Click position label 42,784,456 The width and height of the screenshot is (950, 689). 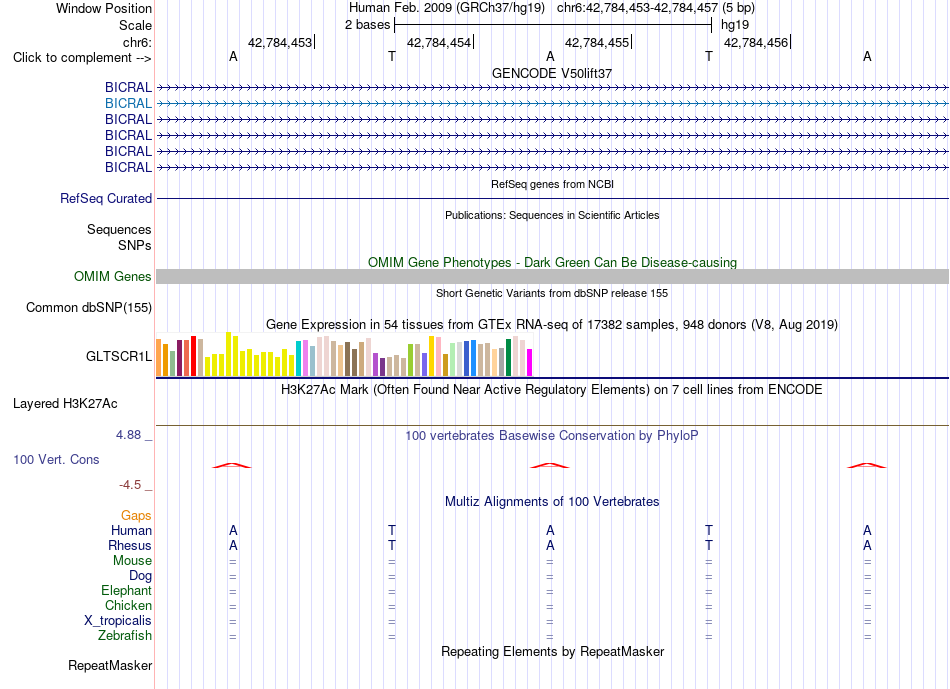tap(756, 42)
